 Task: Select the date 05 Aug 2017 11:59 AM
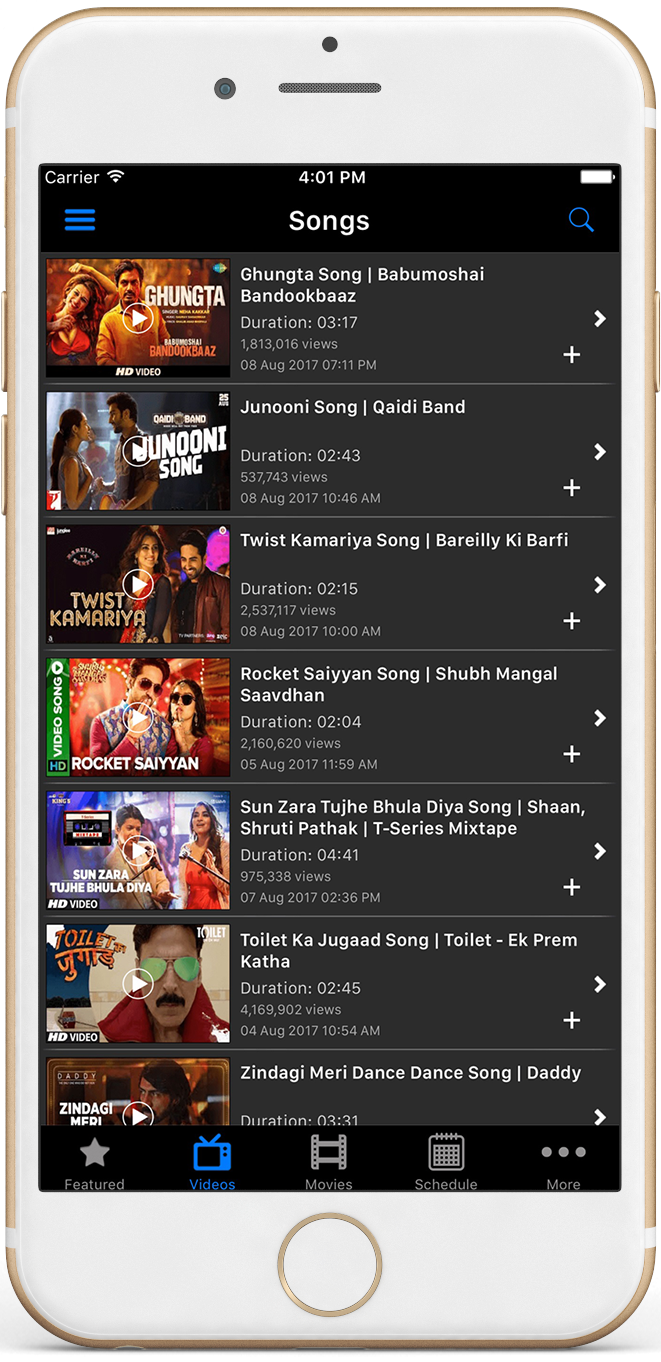tap(309, 764)
